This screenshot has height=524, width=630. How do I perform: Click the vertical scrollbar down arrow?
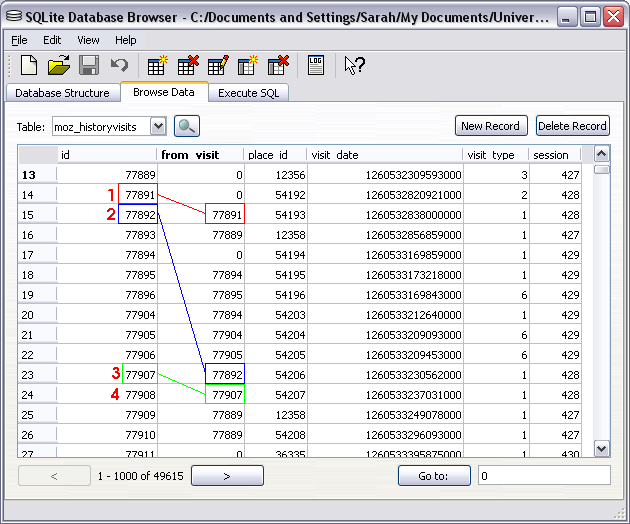pos(601,448)
